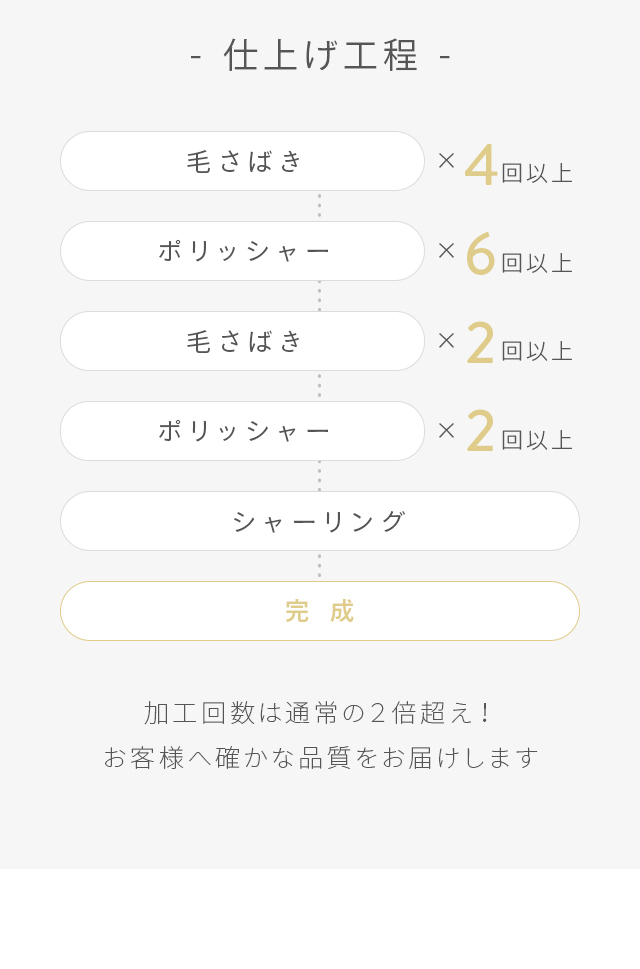Screen dimensions: 640x969
Task: Click the × symbol before the 6
Action: pos(446,250)
